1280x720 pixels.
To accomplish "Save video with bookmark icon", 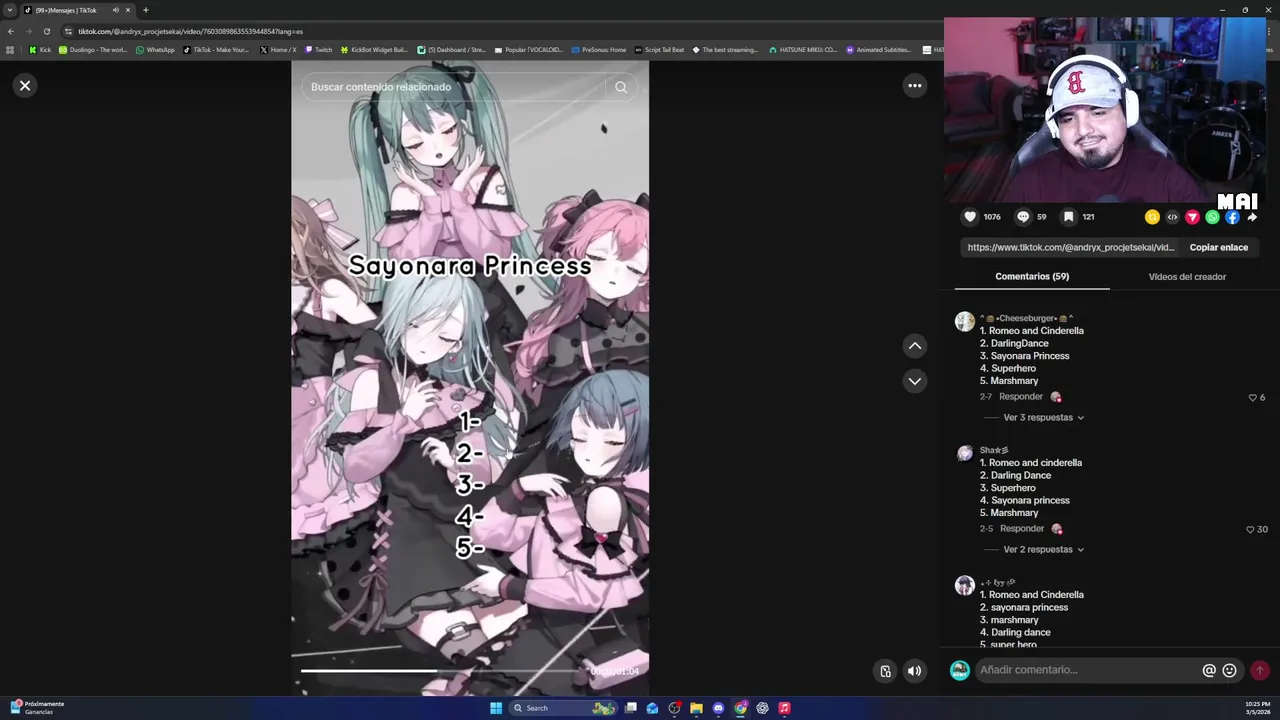I will tap(1068, 217).
